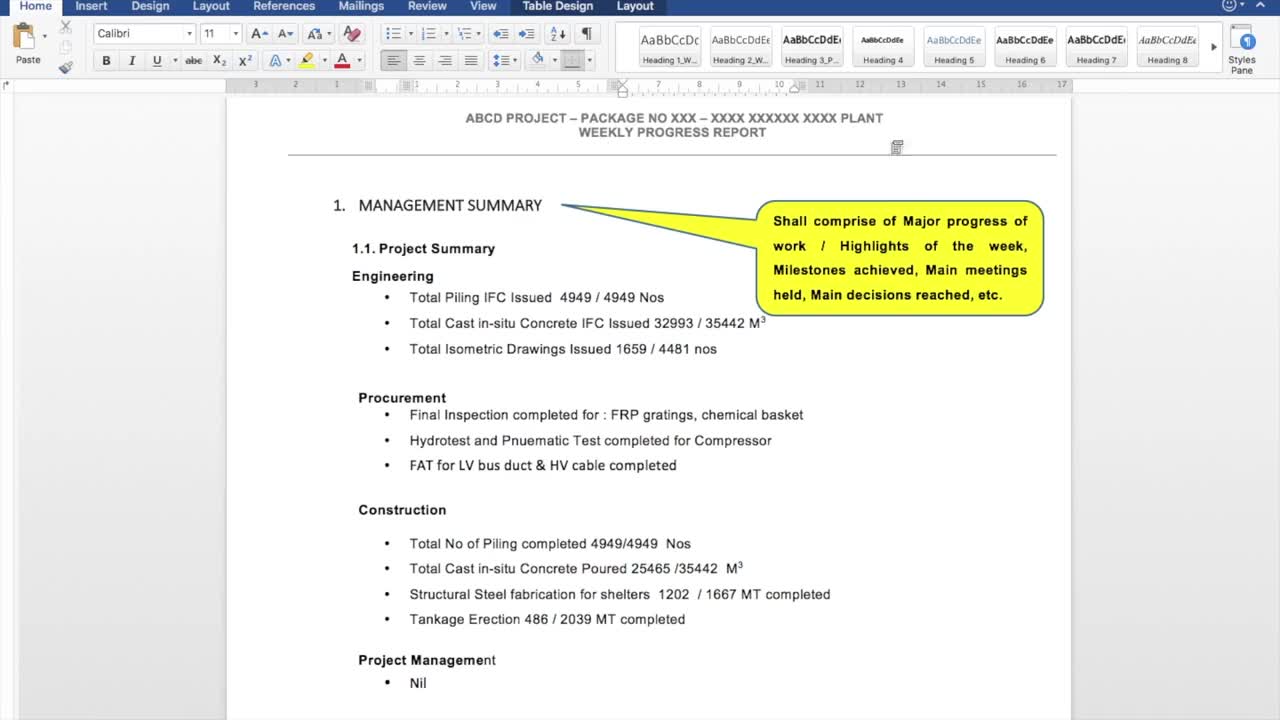The width and height of the screenshot is (1280, 720).
Task: Click the Project Management subheading text
Action: click(427, 660)
